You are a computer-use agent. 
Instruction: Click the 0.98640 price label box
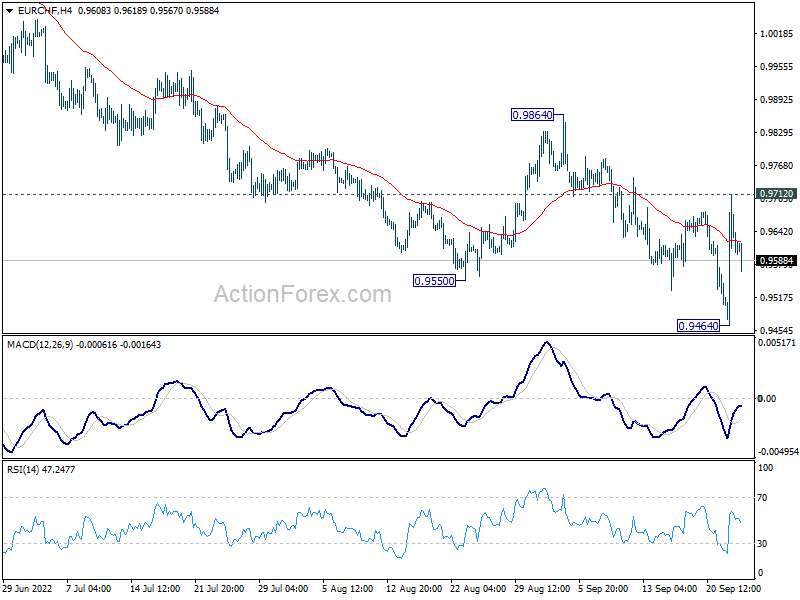[532, 115]
